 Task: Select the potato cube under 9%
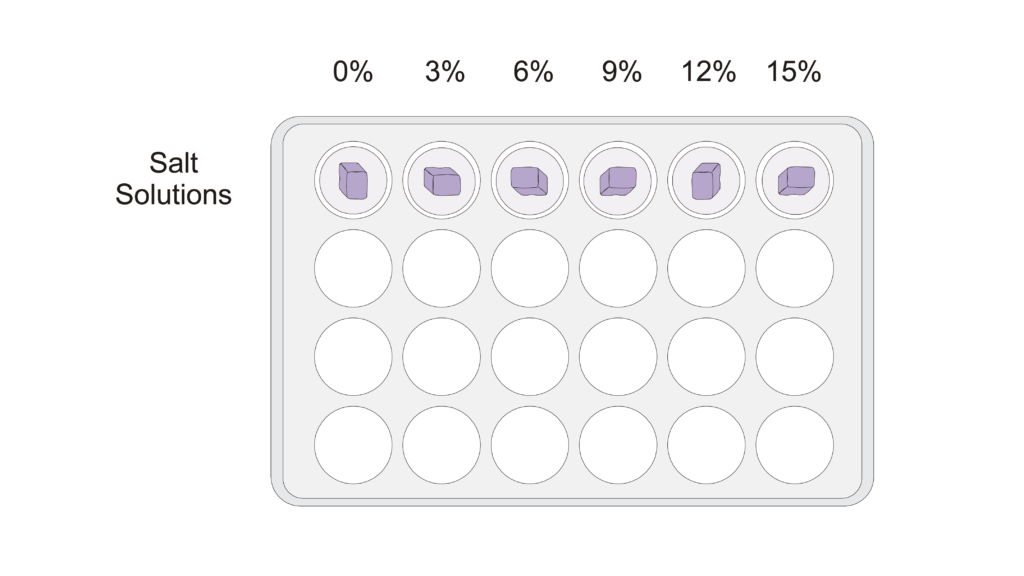tap(618, 181)
